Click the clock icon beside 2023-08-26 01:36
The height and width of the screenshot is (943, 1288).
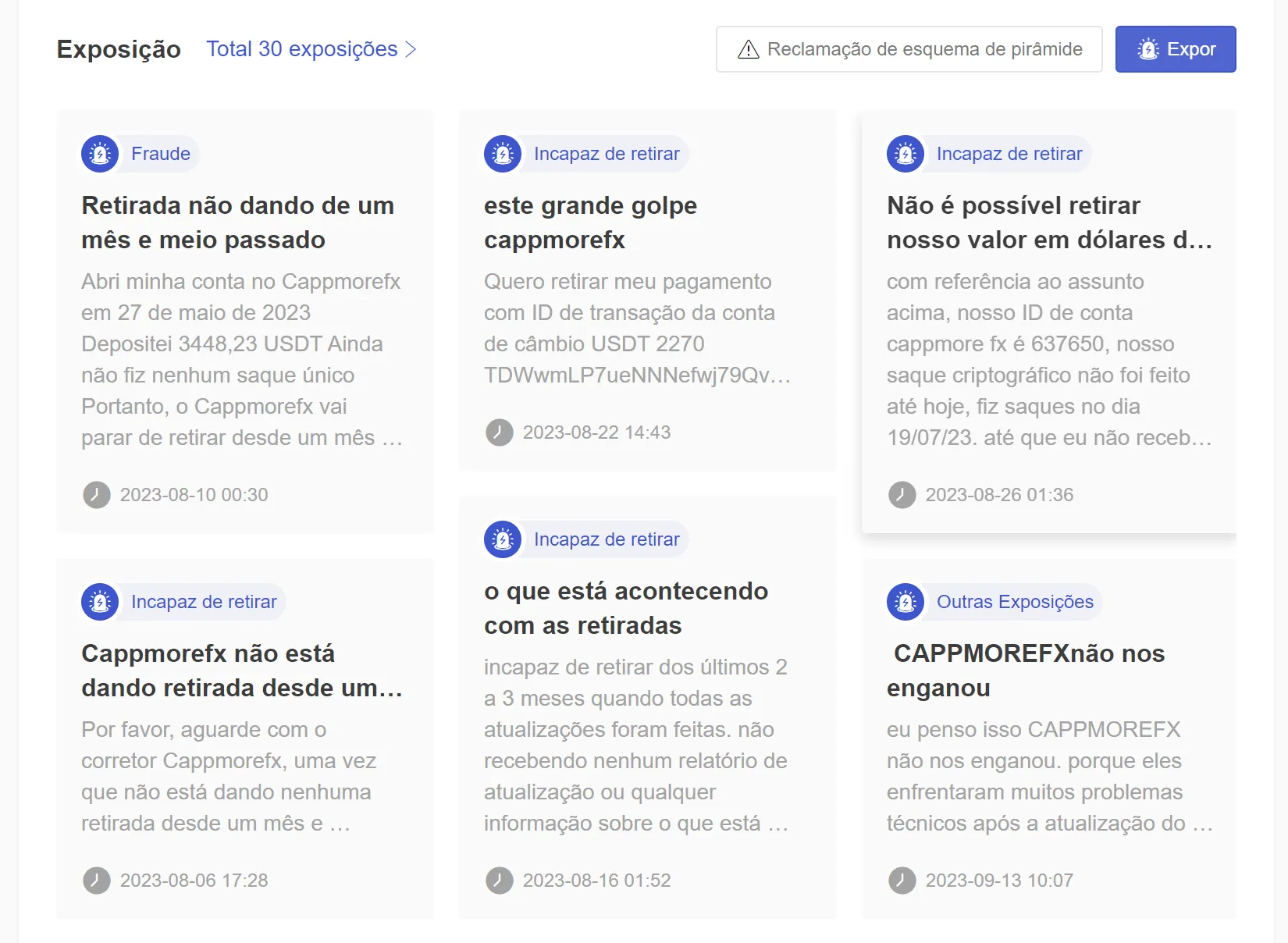[x=902, y=495]
